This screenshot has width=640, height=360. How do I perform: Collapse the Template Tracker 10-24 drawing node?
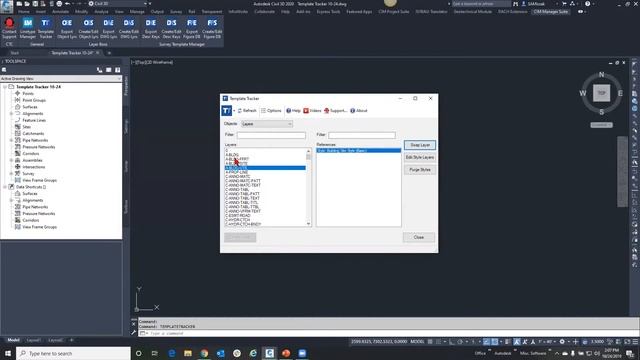(x=5, y=87)
